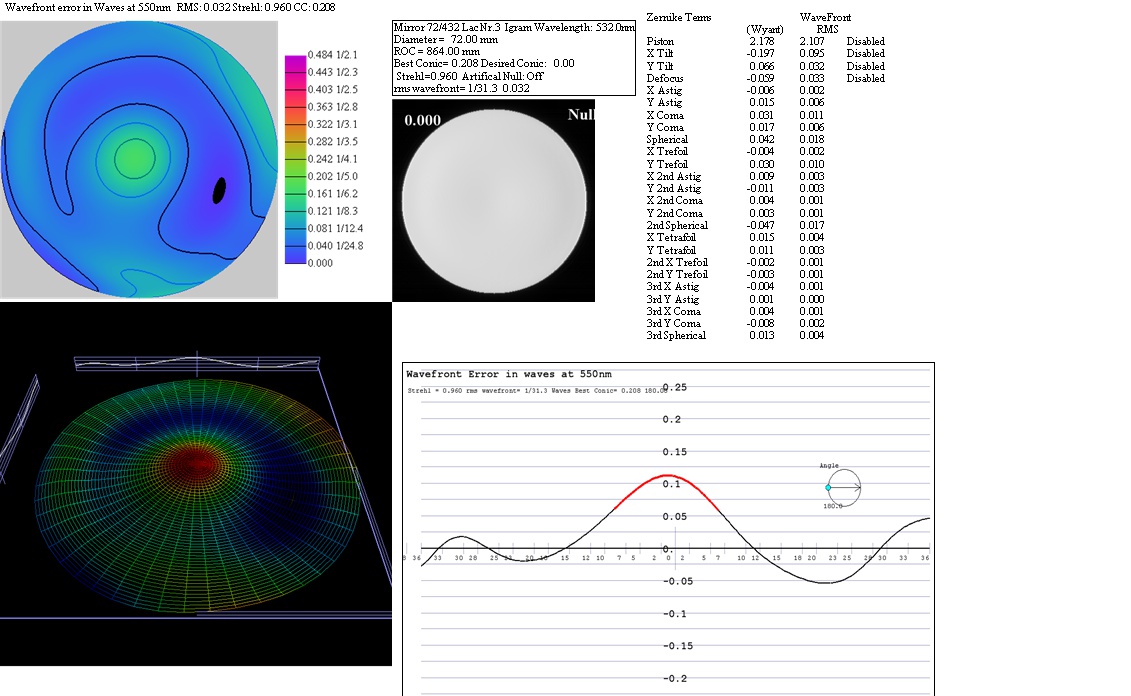This screenshot has height=696, width=1131.
Task: Click the profile strip above the 3D plot
Action: tap(196, 364)
